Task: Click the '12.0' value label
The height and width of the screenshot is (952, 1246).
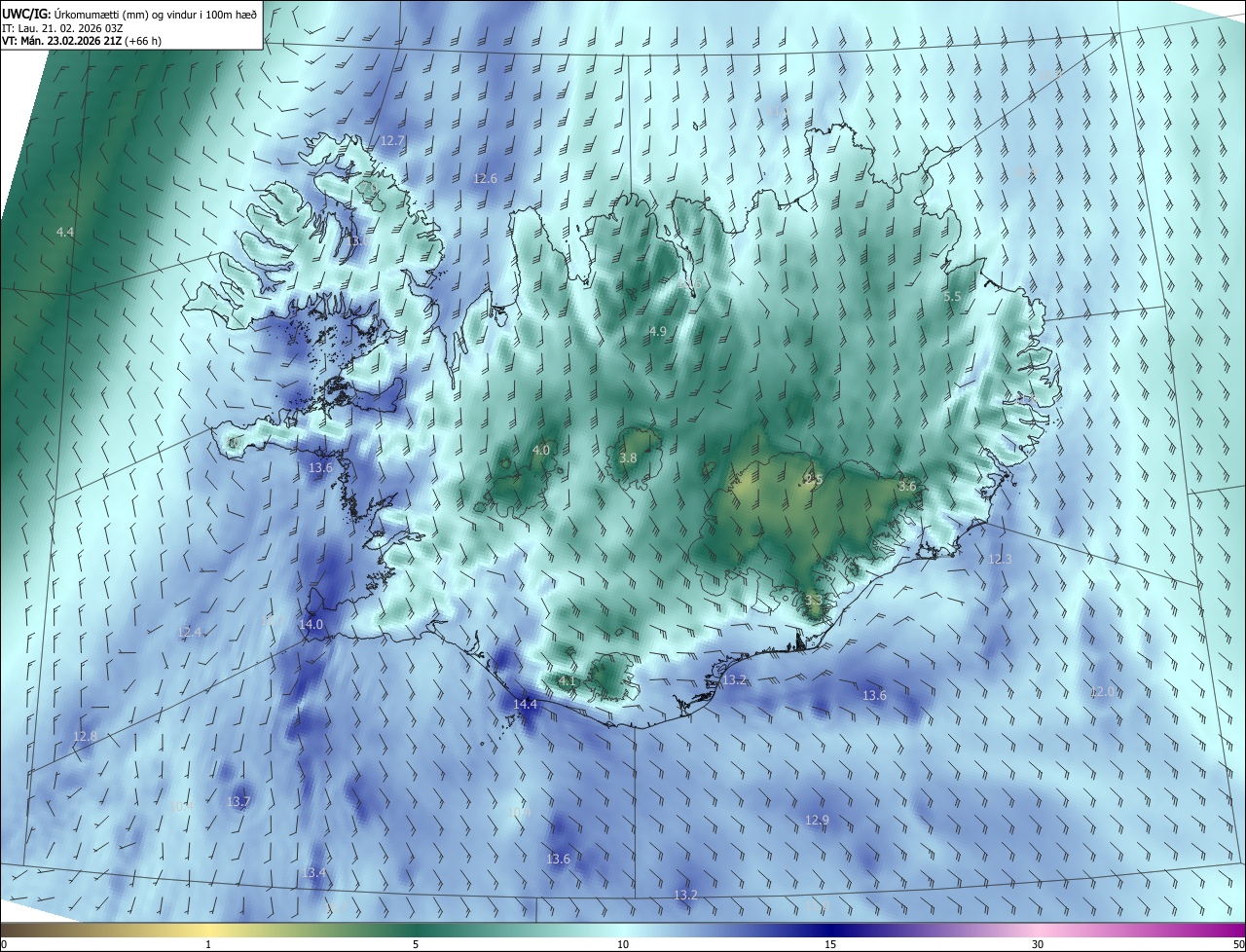Action: tap(1102, 691)
